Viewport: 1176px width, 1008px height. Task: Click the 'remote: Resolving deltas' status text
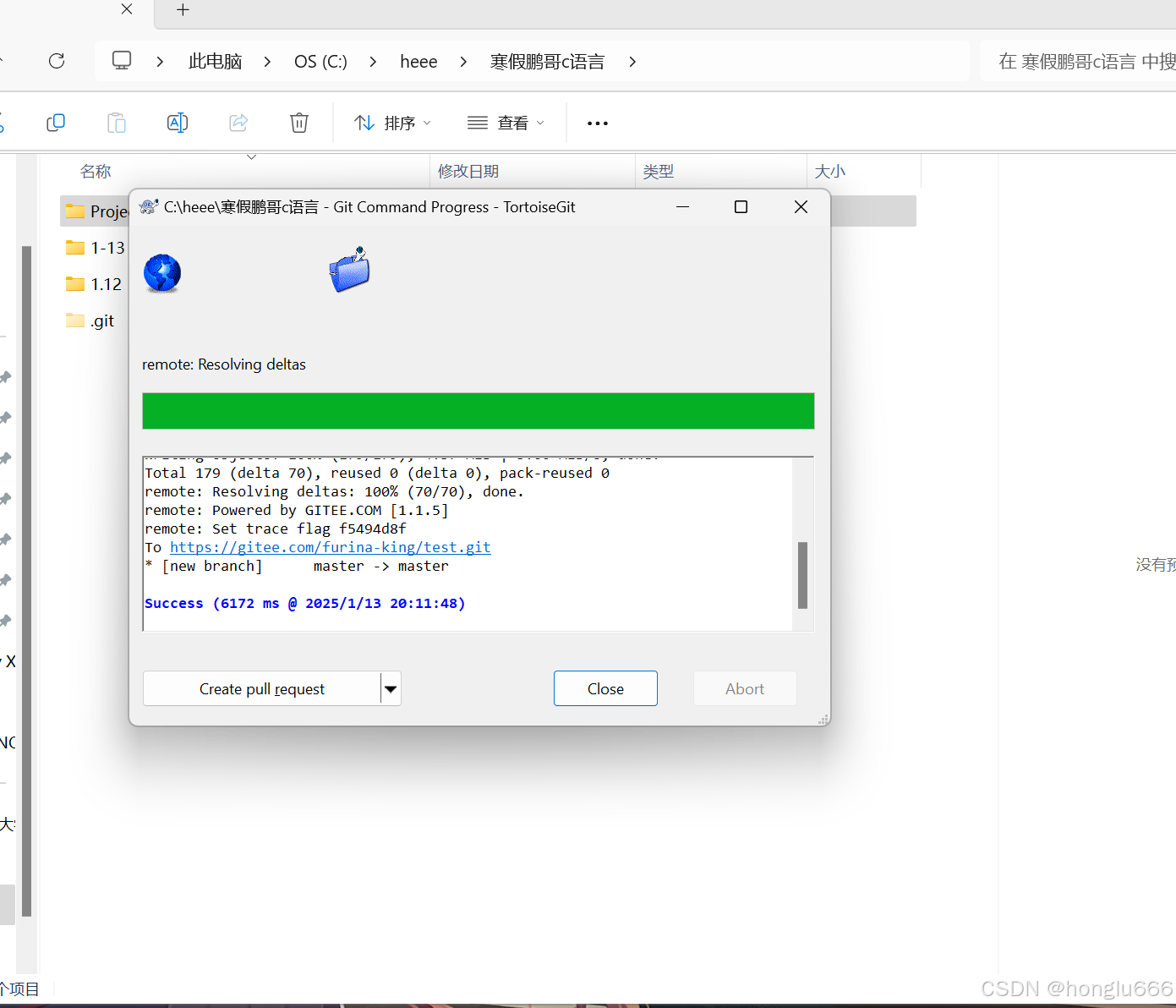point(224,364)
